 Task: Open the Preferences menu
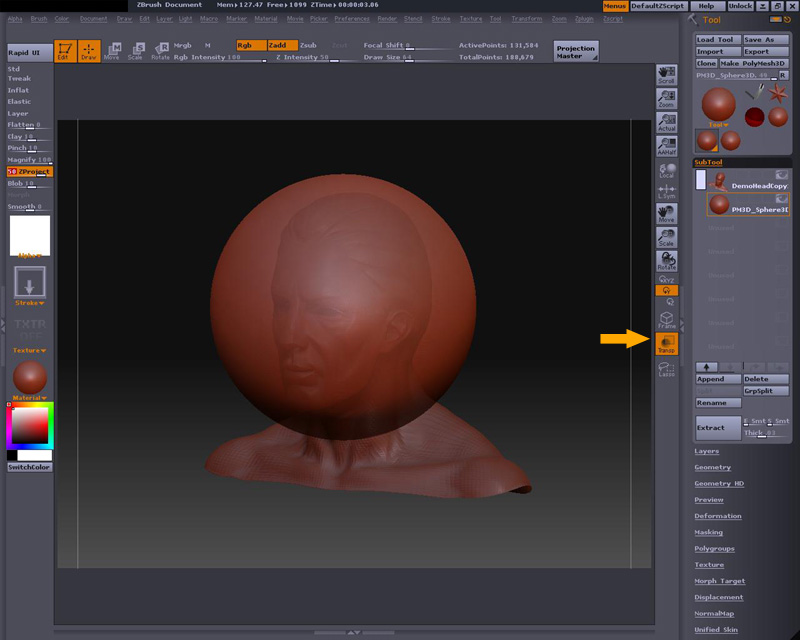point(351,19)
